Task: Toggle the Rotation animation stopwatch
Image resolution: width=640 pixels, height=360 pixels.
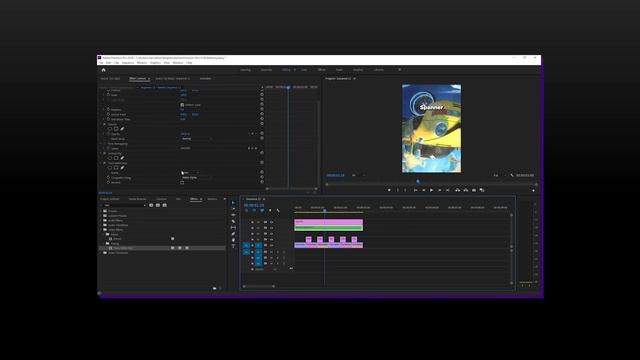Action: (x=108, y=109)
